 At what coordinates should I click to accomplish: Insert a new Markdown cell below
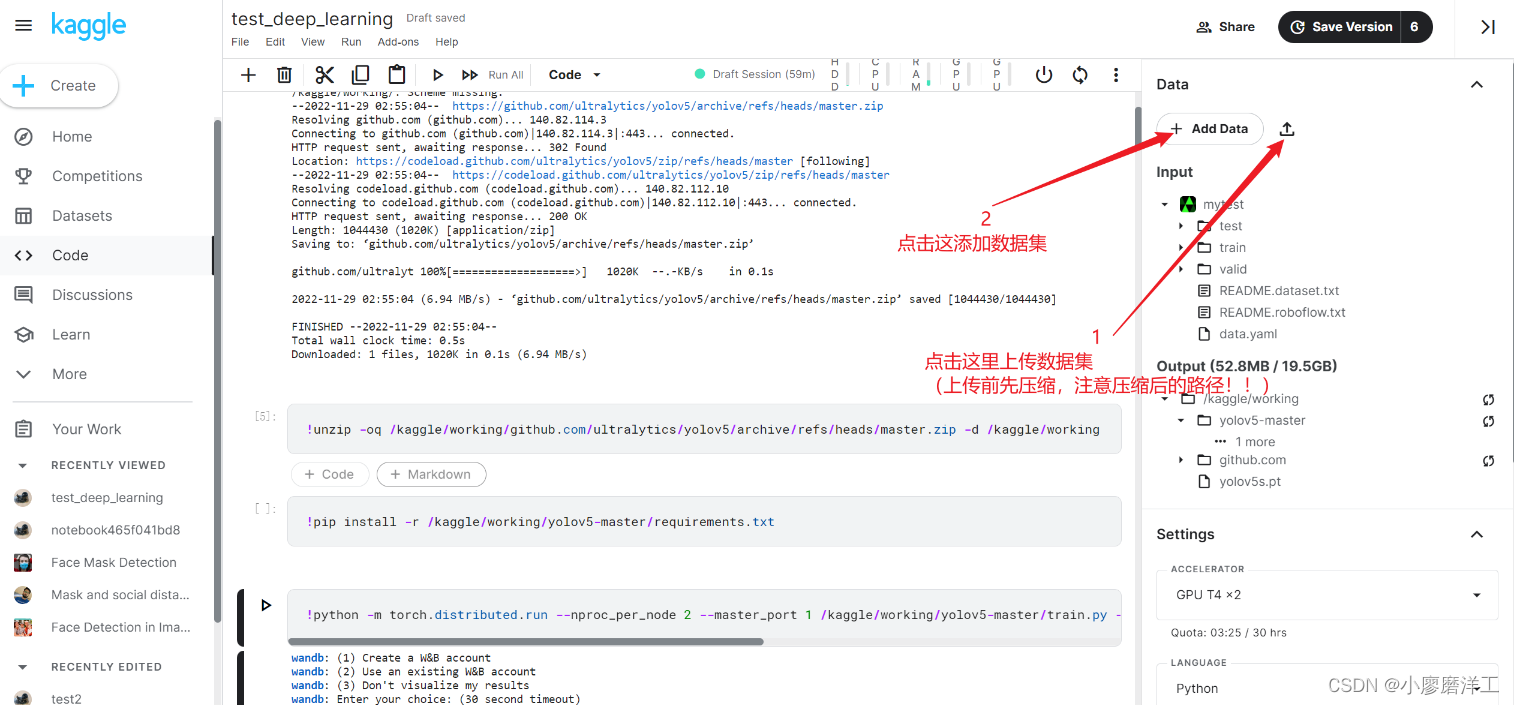pyautogui.click(x=431, y=474)
